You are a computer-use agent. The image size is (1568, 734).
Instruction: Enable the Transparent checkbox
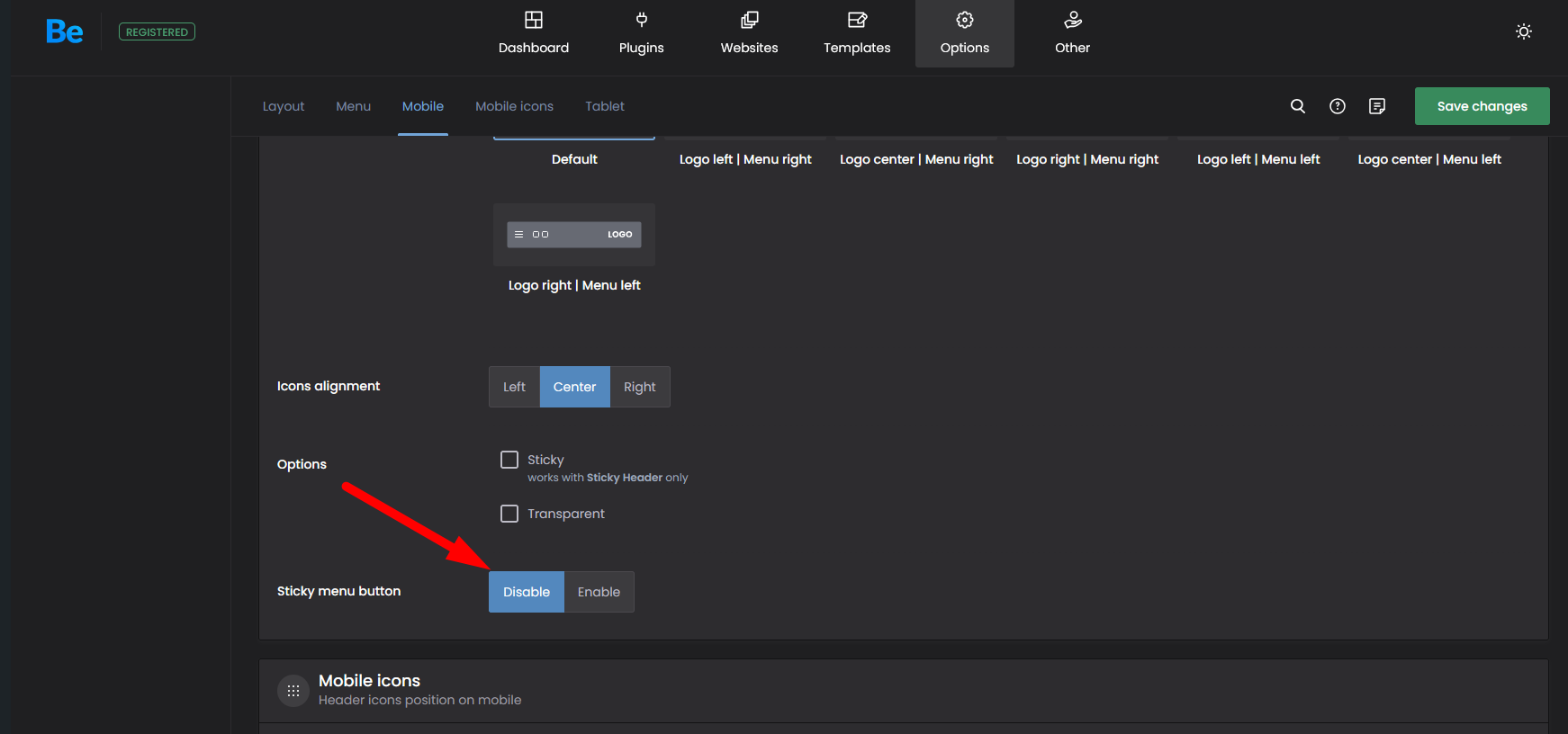[509, 514]
